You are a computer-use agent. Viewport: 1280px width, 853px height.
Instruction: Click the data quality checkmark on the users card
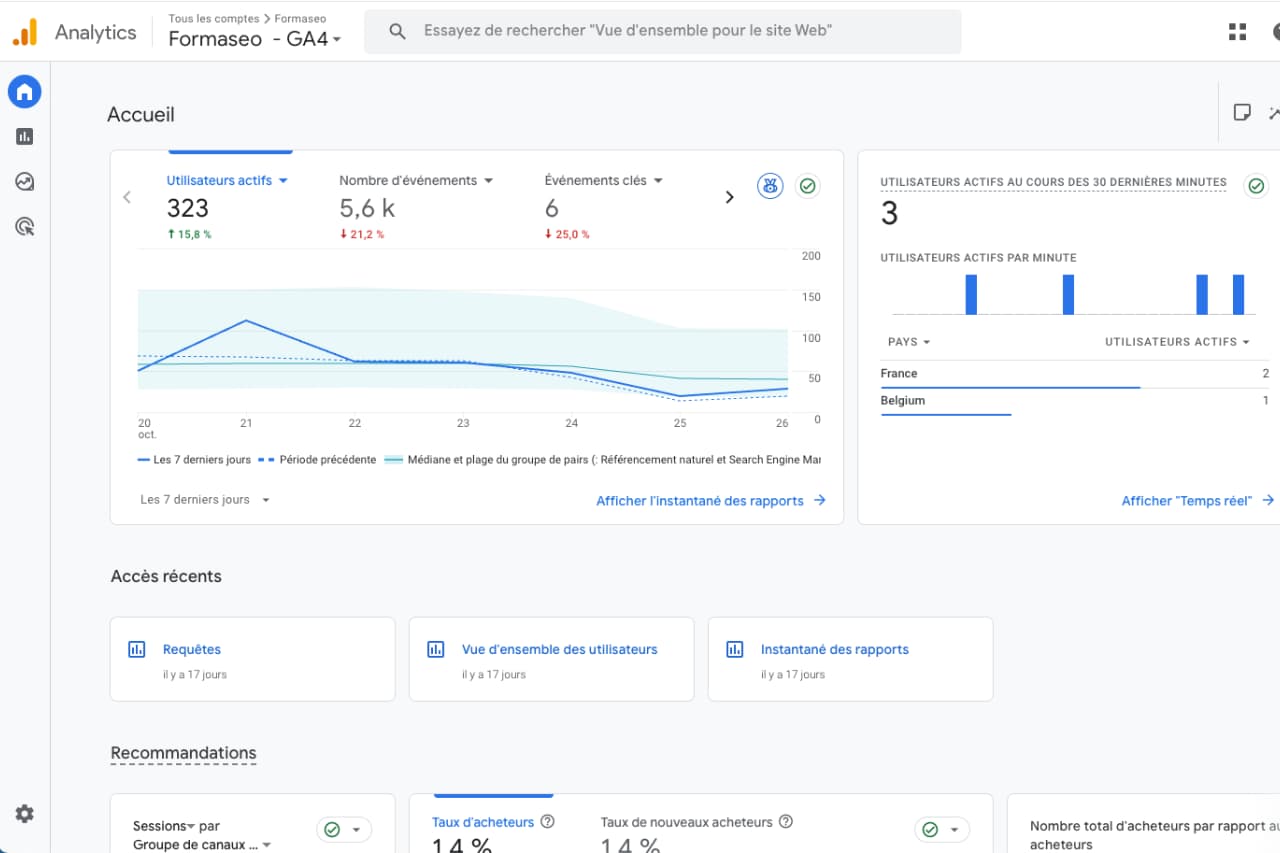point(807,185)
